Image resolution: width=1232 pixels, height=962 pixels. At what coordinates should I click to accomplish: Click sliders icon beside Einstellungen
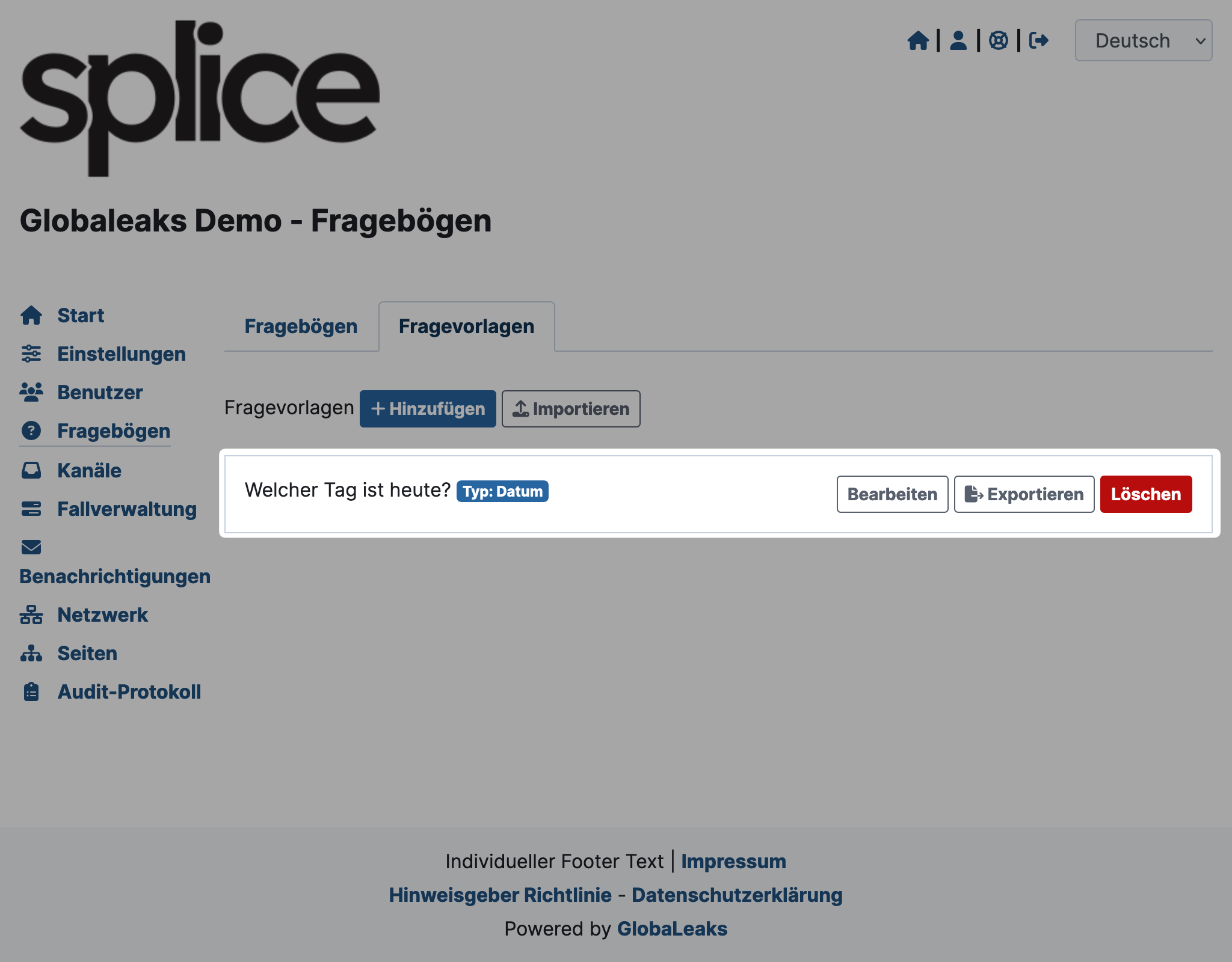coord(31,354)
